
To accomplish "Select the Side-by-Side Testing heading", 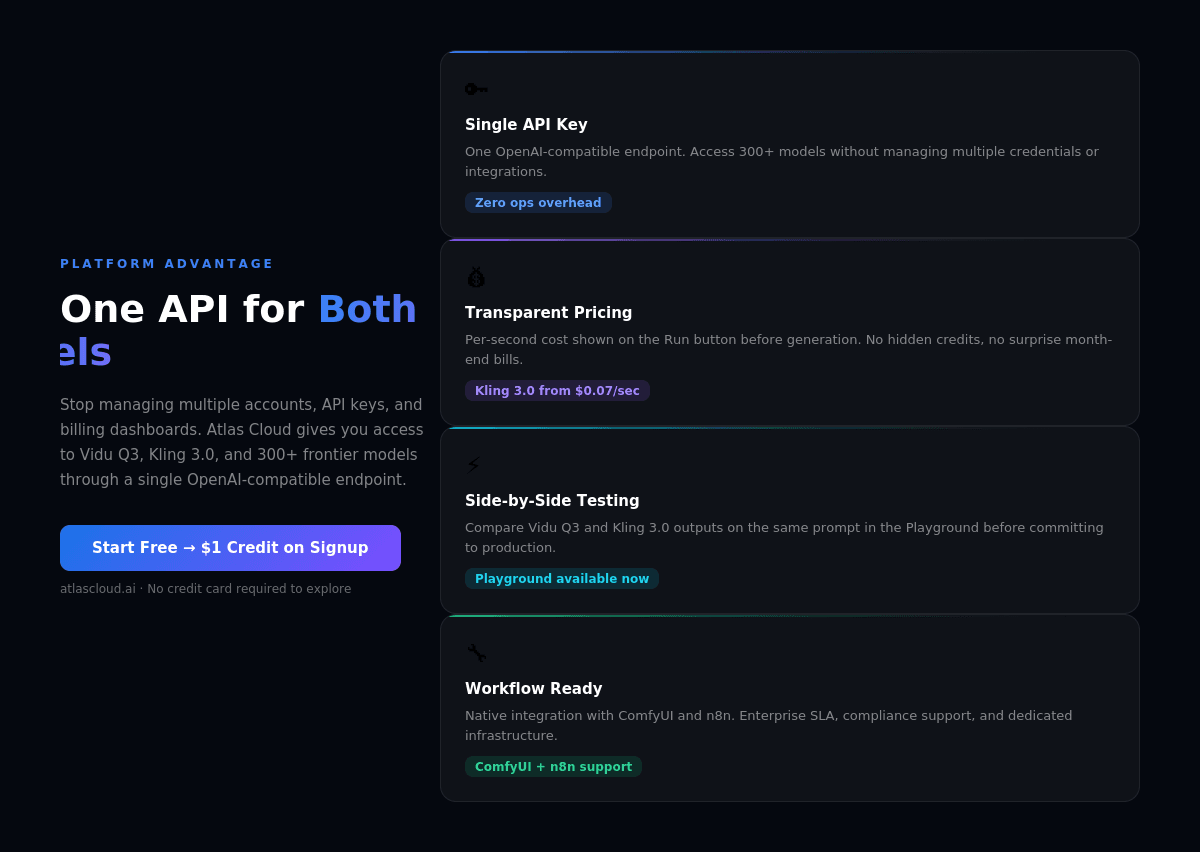I will tap(552, 501).
